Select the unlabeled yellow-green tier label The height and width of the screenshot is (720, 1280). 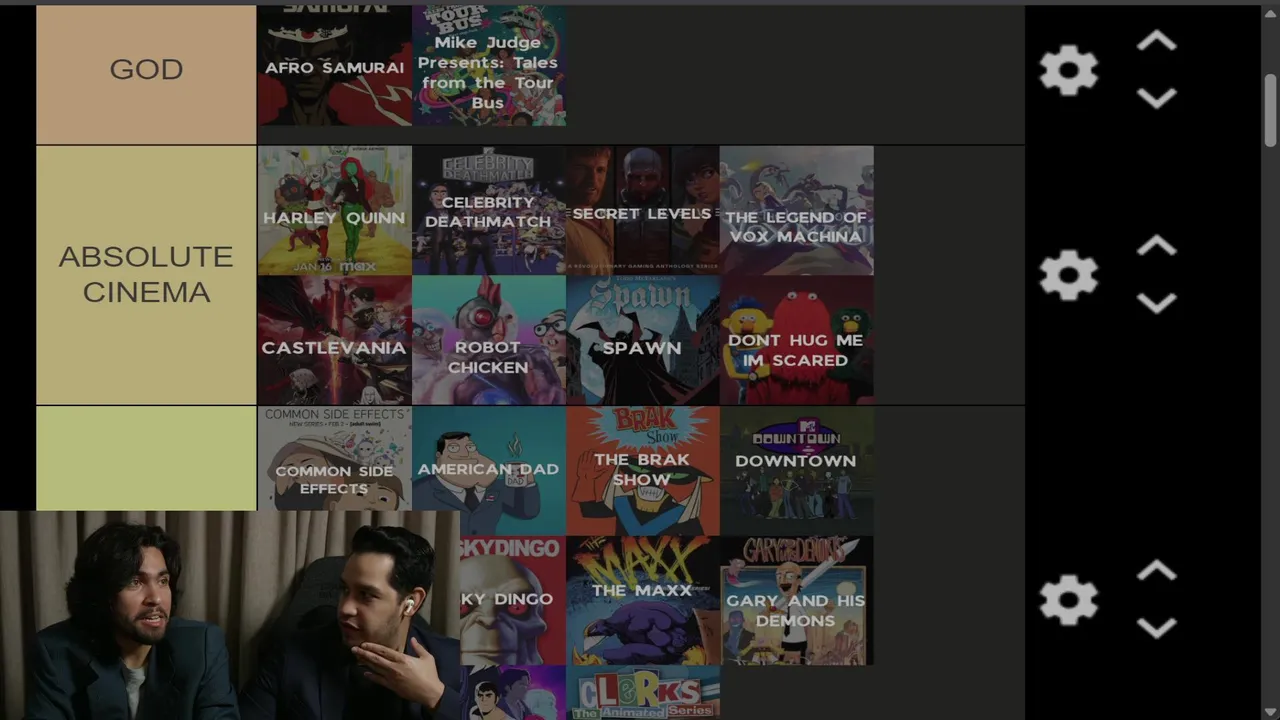pyautogui.click(x=146, y=458)
